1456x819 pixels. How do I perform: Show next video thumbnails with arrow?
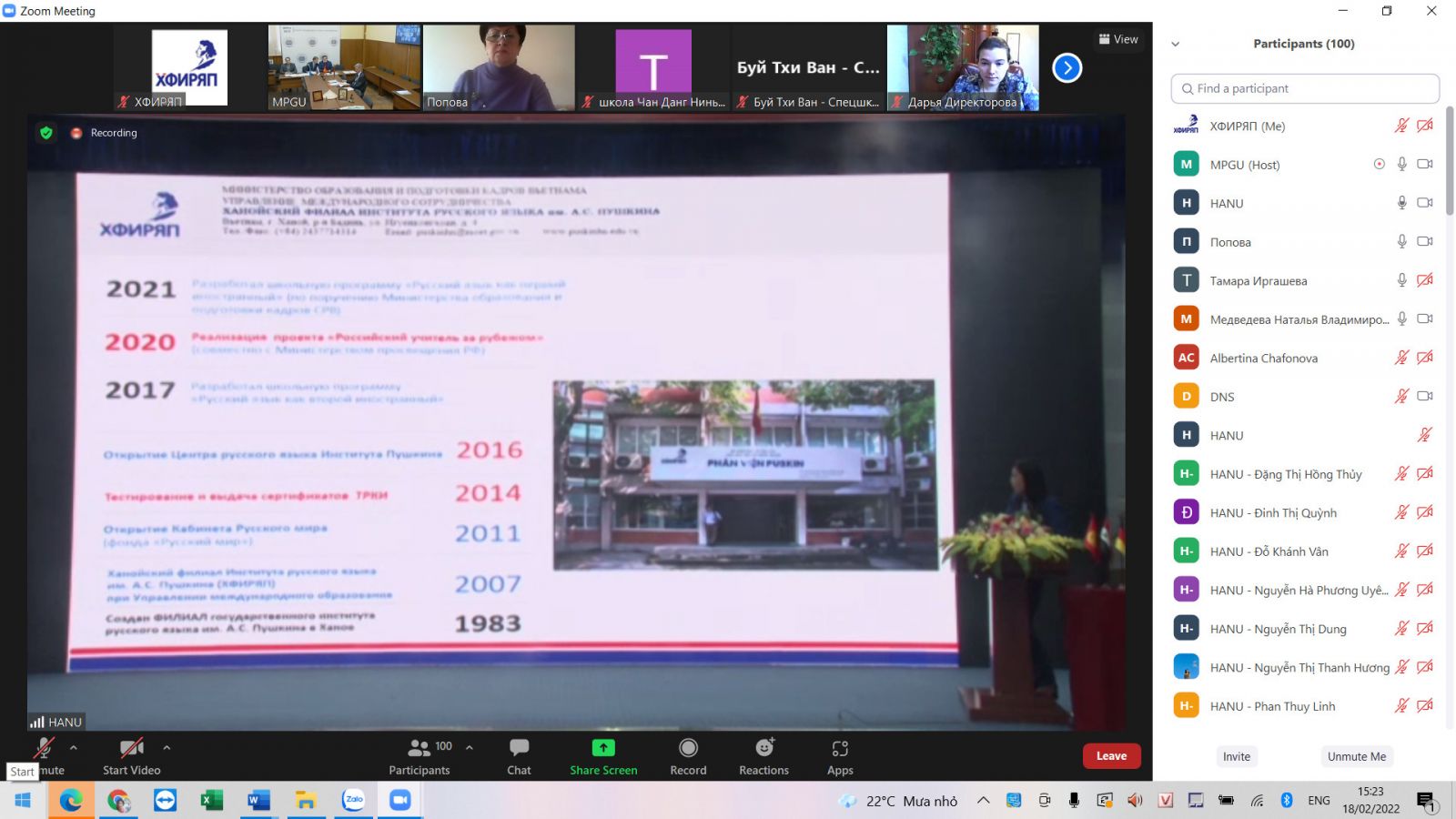coord(1067,67)
